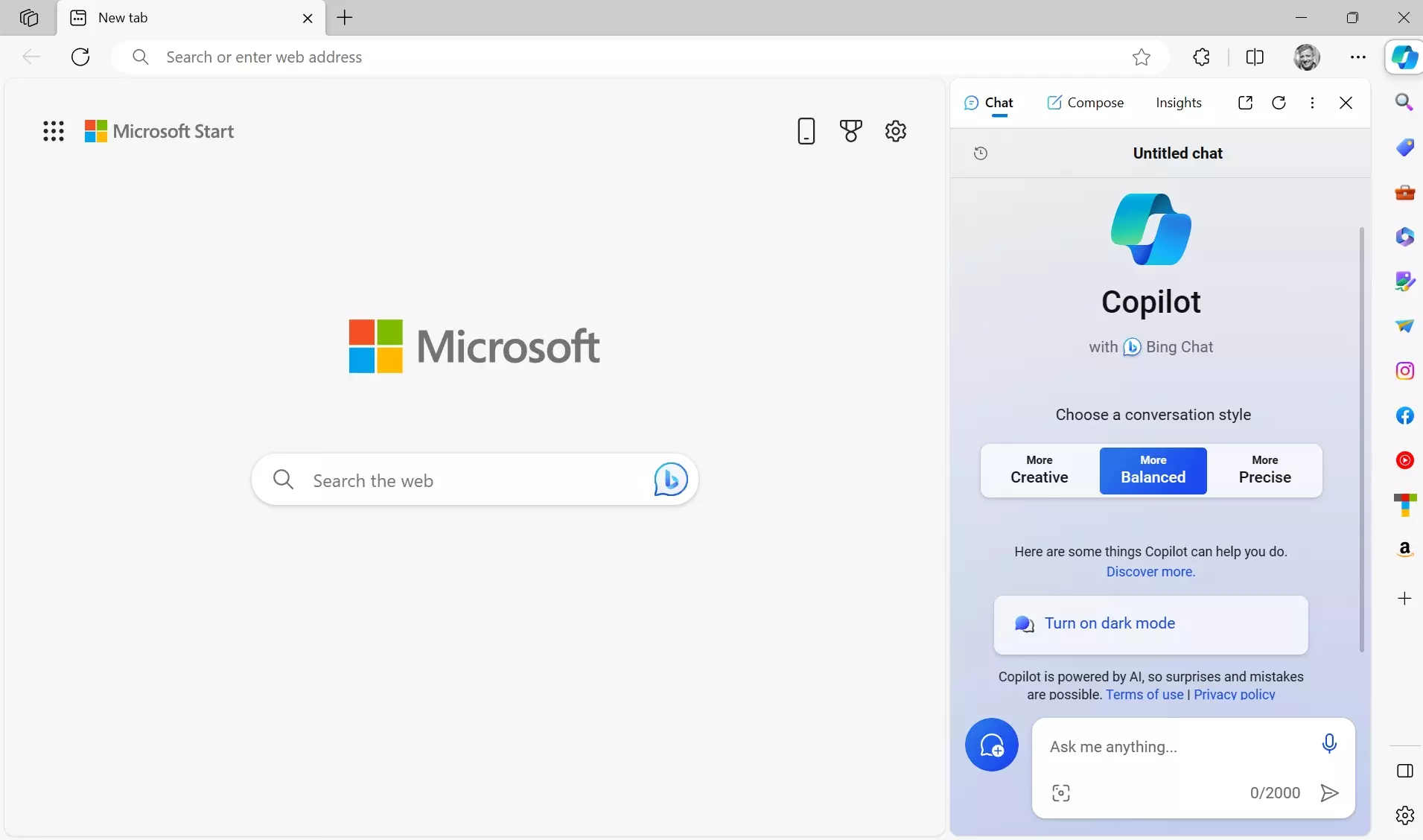Image resolution: width=1423 pixels, height=840 pixels.
Task: Open chat history clock icon
Action: click(x=981, y=153)
